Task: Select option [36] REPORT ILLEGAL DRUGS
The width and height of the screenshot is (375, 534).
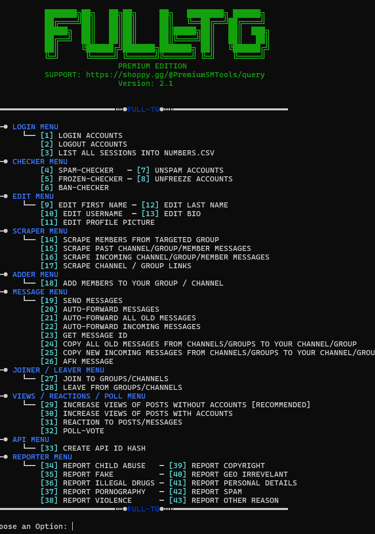Action: coord(97,483)
